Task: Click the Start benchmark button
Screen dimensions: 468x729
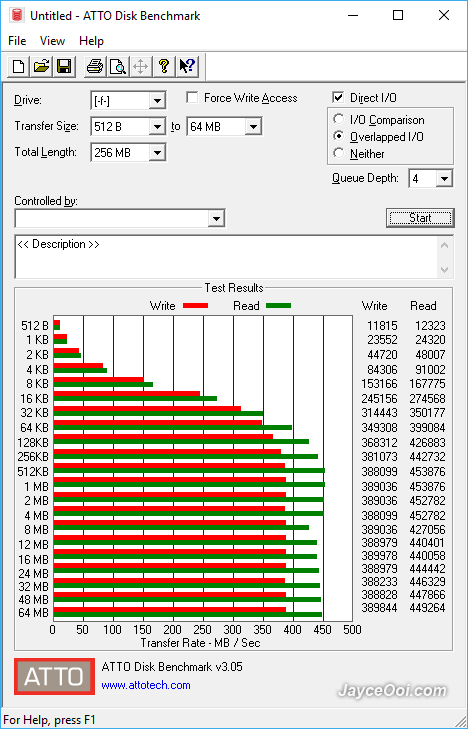Action: coord(420,218)
